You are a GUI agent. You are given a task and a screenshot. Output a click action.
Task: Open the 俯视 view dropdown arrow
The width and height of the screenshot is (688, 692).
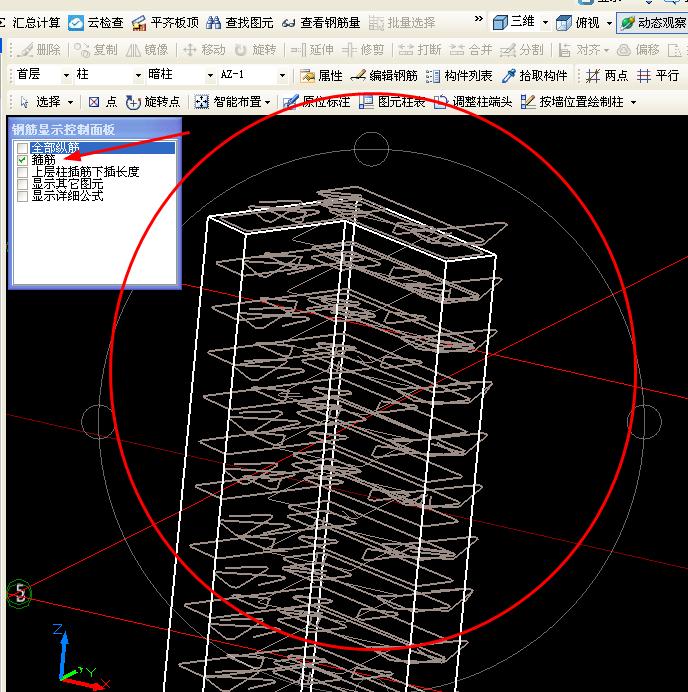pyautogui.click(x=609, y=23)
